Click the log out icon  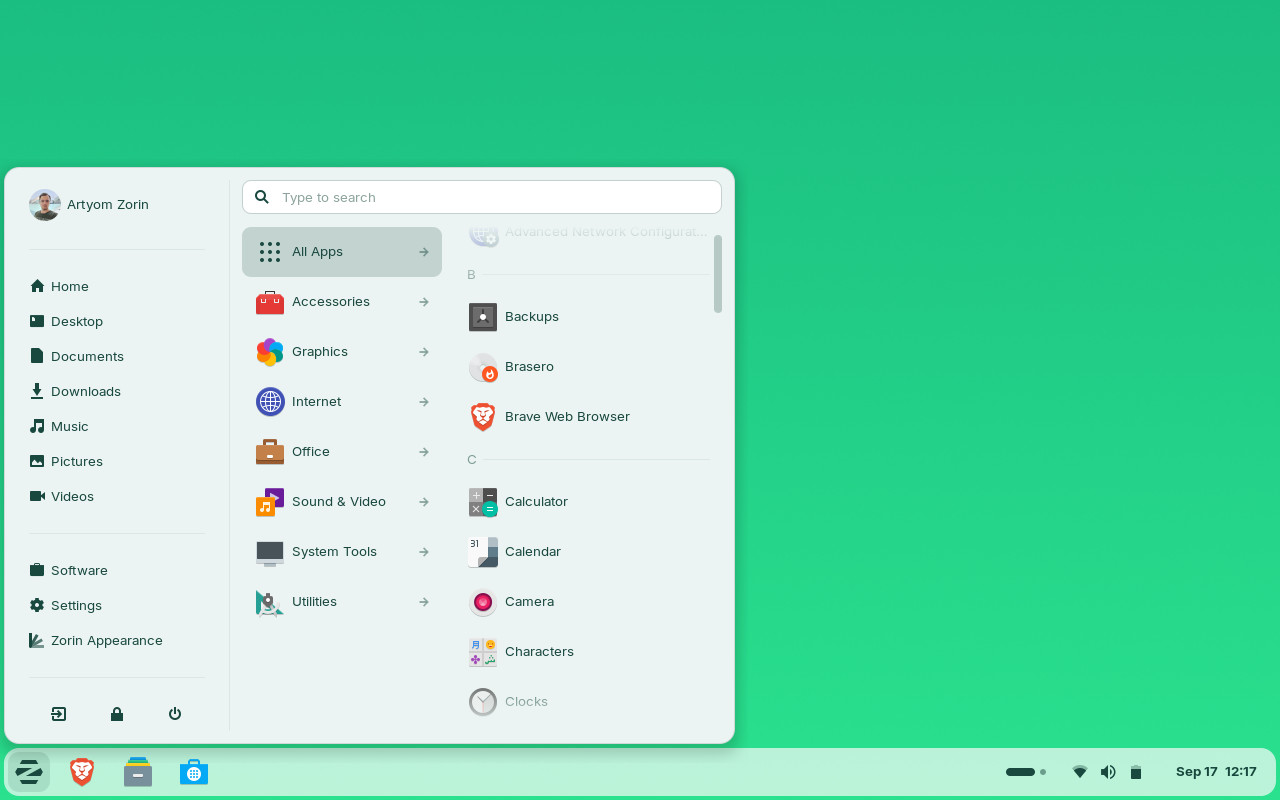pyautogui.click(x=58, y=714)
